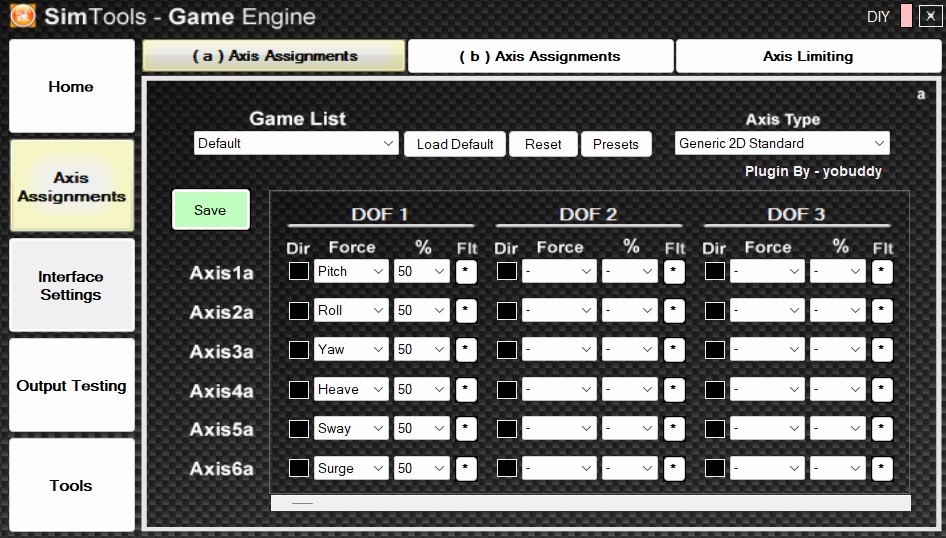Click the SimTools logo icon in title bar
946x538 pixels.
click(22, 17)
